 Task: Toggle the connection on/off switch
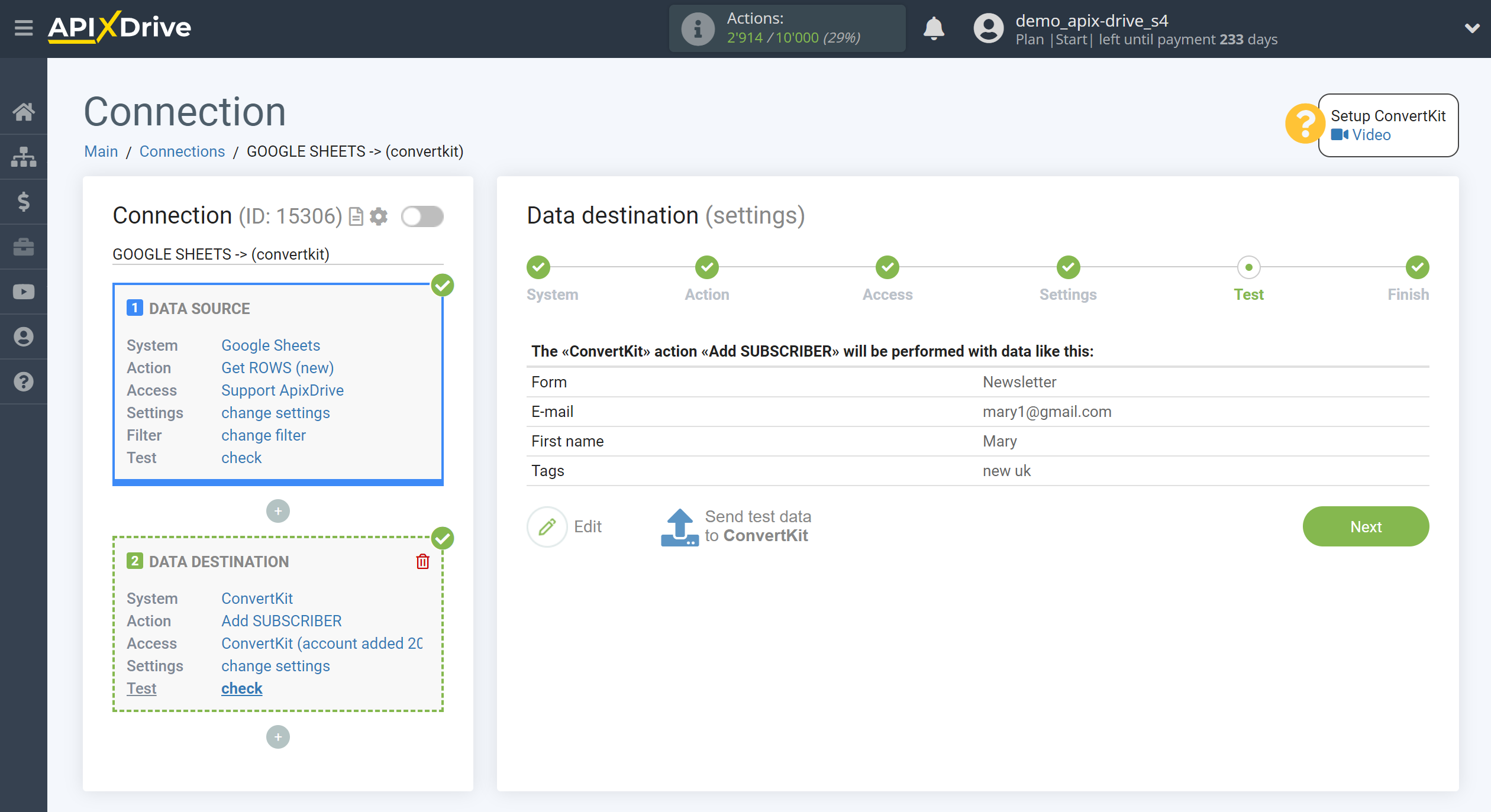click(x=422, y=216)
